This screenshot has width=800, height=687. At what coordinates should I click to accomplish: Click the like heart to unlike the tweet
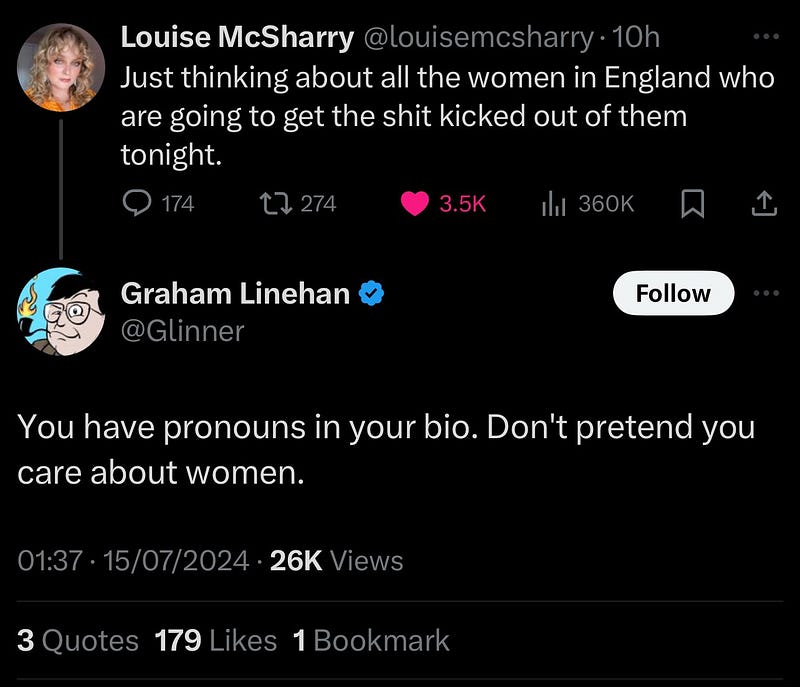click(x=415, y=202)
